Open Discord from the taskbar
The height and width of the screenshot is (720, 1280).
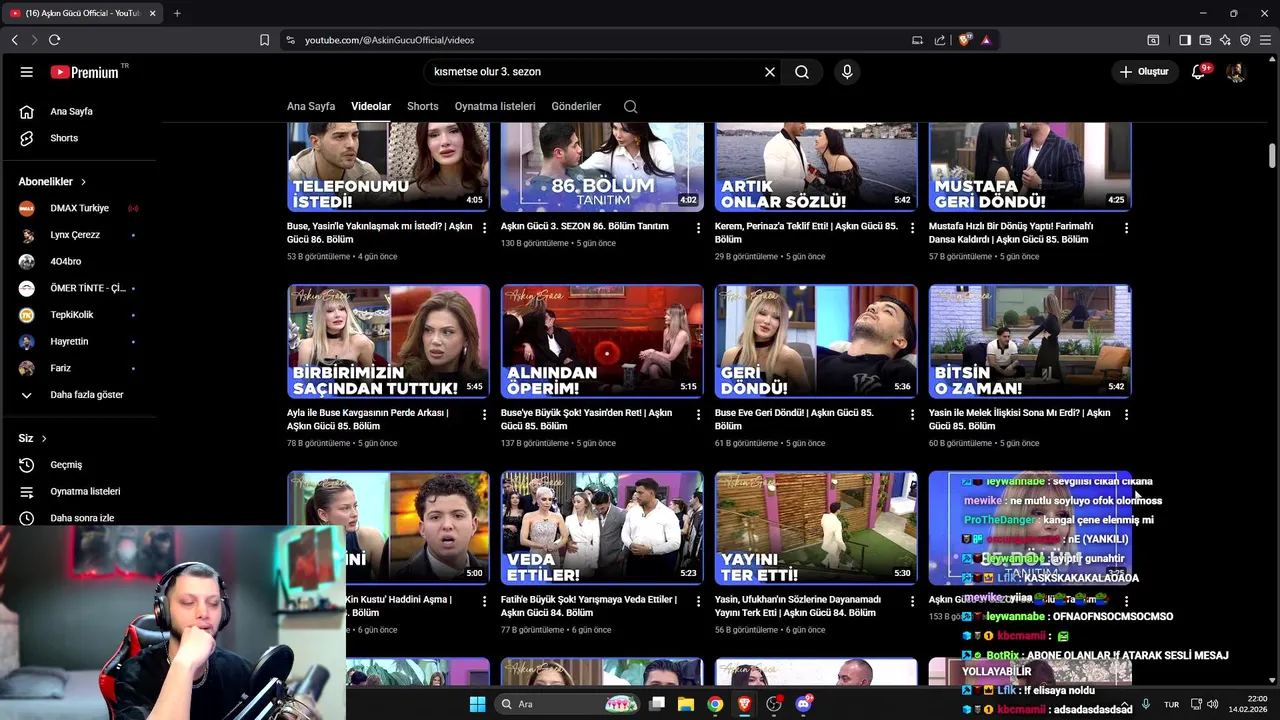(803, 704)
